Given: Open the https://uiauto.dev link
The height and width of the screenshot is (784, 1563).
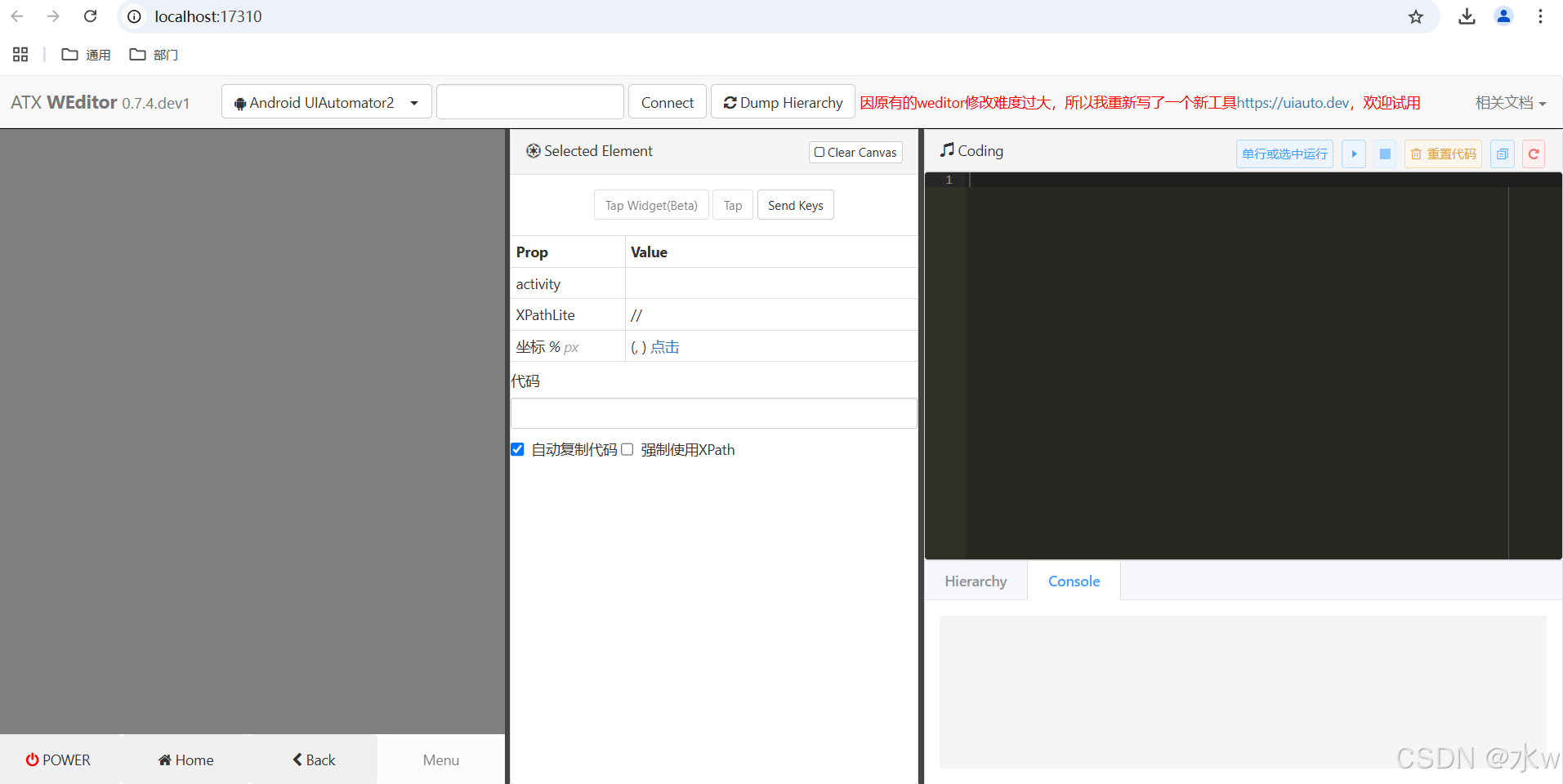Looking at the screenshot, I should click(x=1293, y=102).
